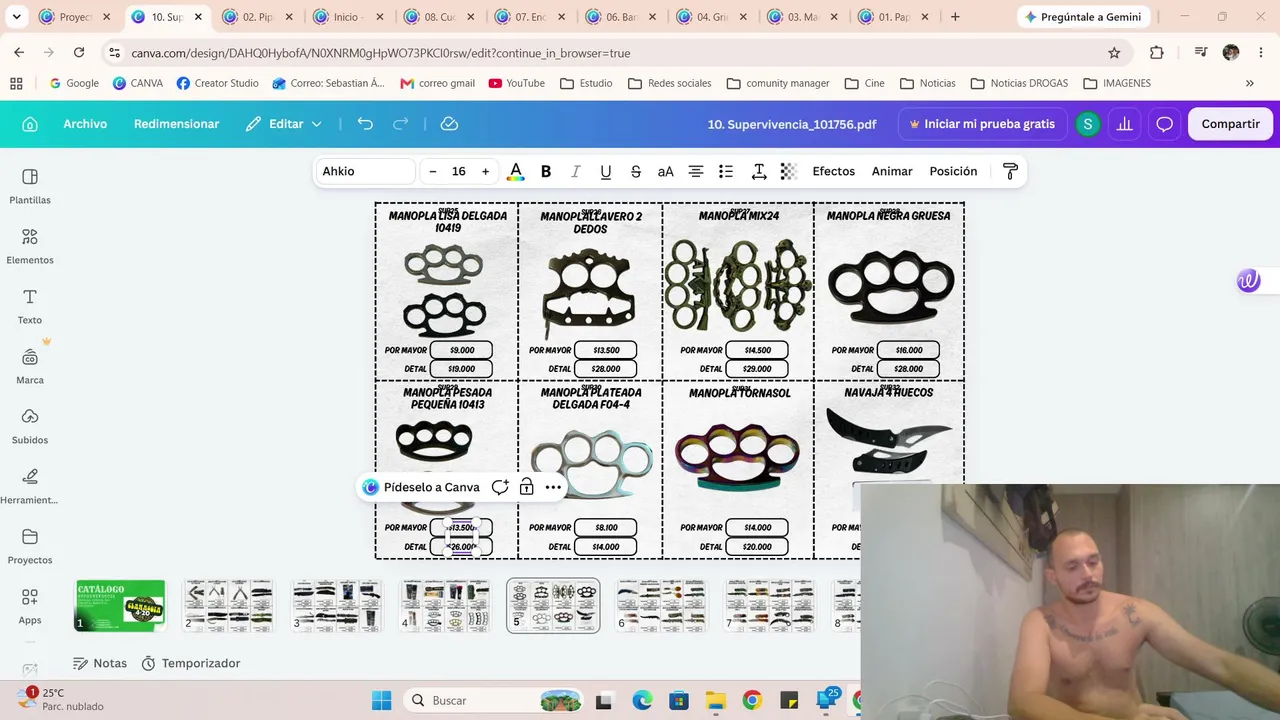Open the Redimensionar menu
Screen dimensions: 1280x720
[x=176, y=124]
